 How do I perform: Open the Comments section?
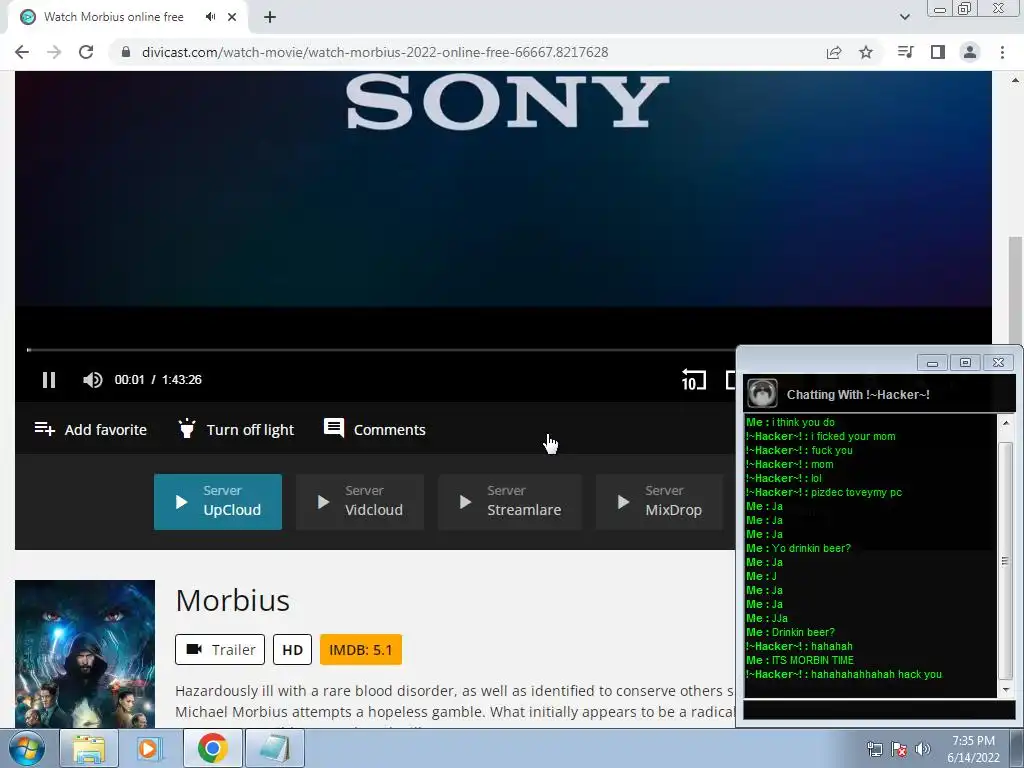click(375, 429)
